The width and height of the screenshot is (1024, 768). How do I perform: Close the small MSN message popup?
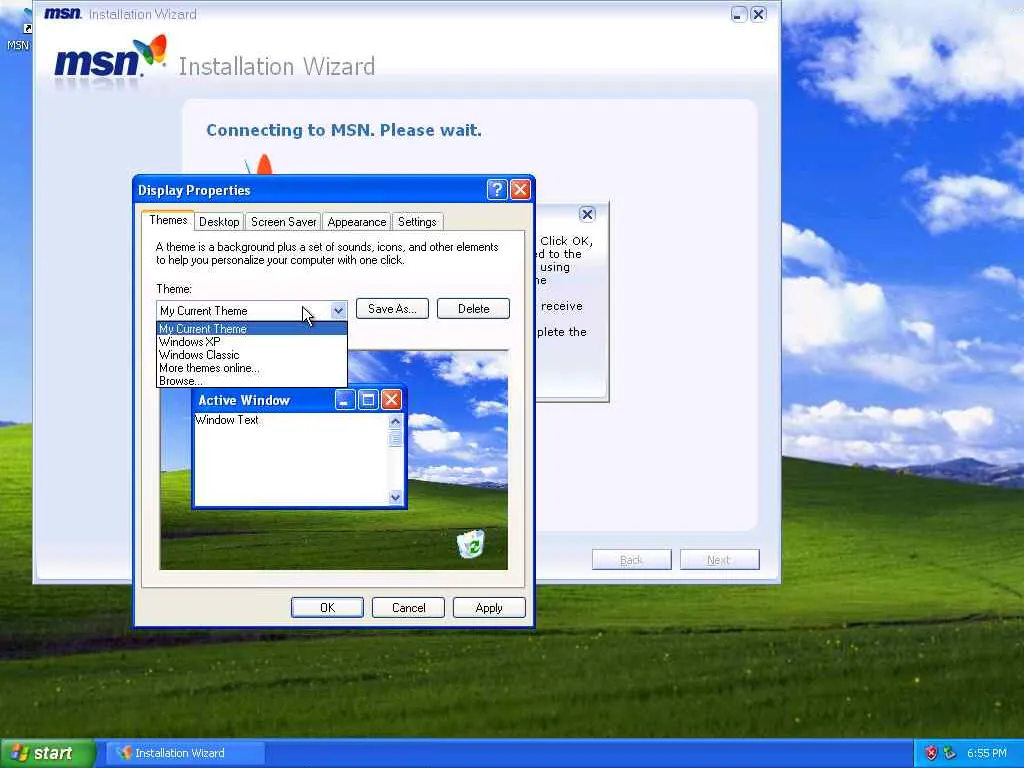click(x=587, y=214)
